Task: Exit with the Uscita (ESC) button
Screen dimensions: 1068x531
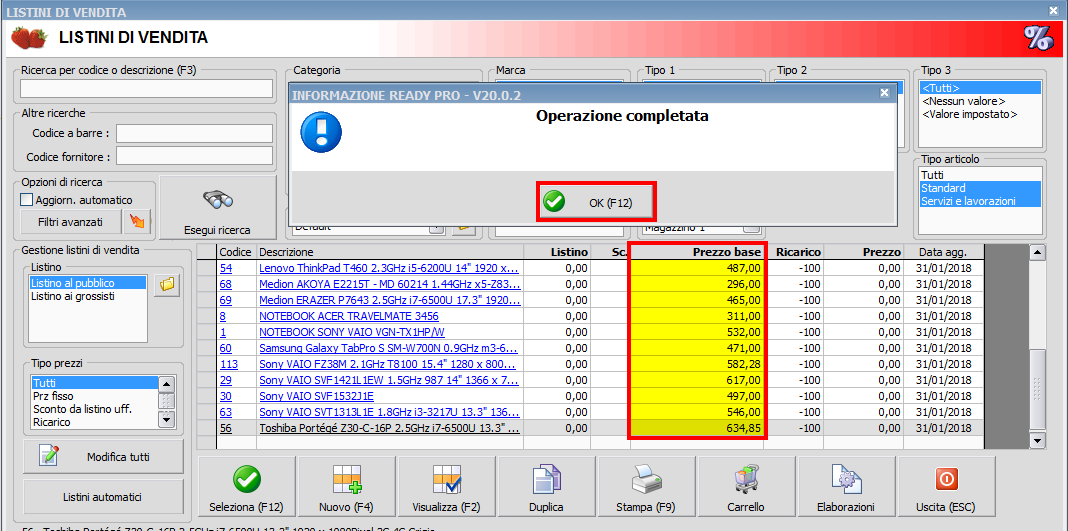Action: point(946,487)
